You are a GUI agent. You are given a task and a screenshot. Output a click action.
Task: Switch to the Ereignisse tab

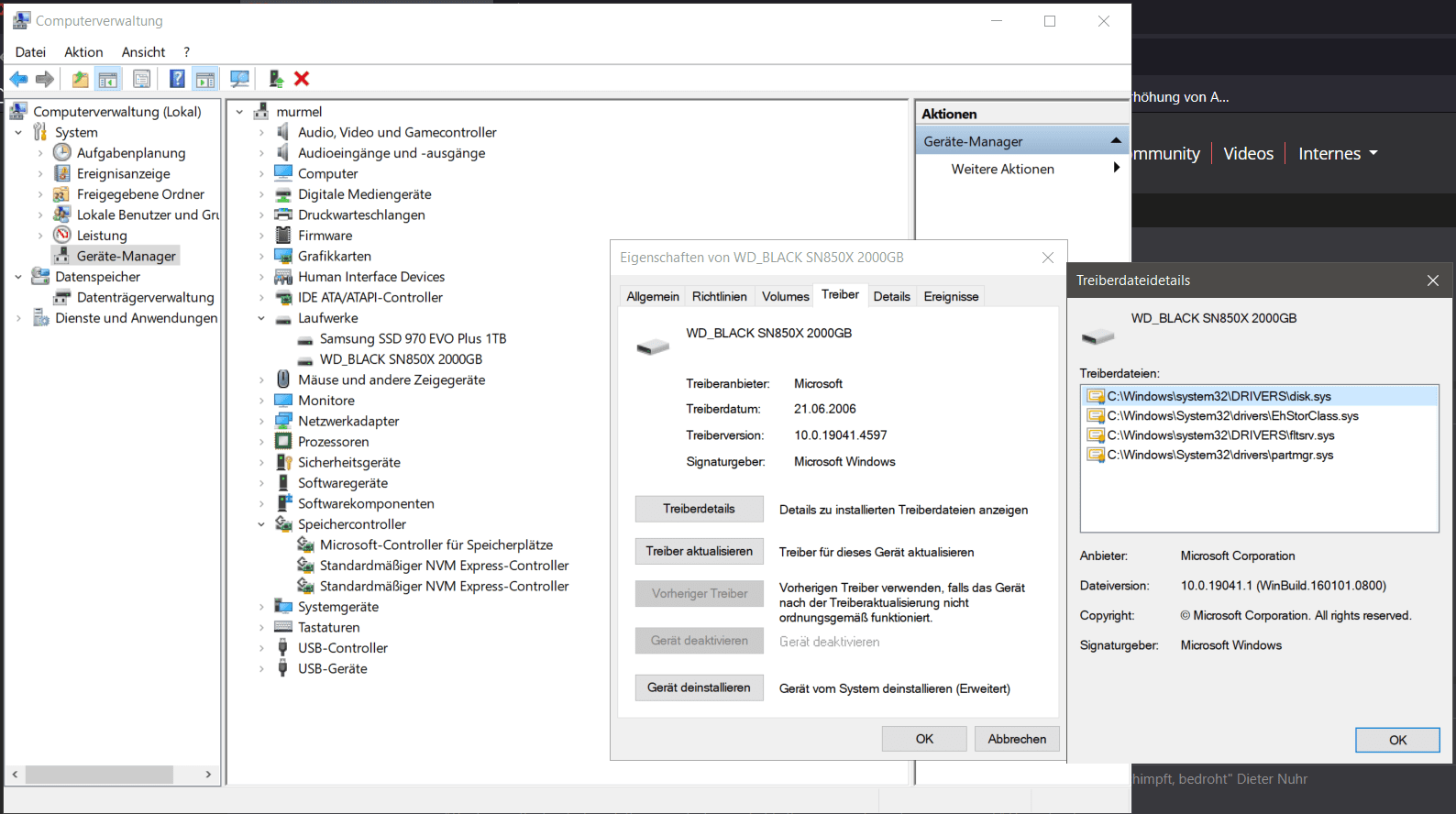pos(951,296)
